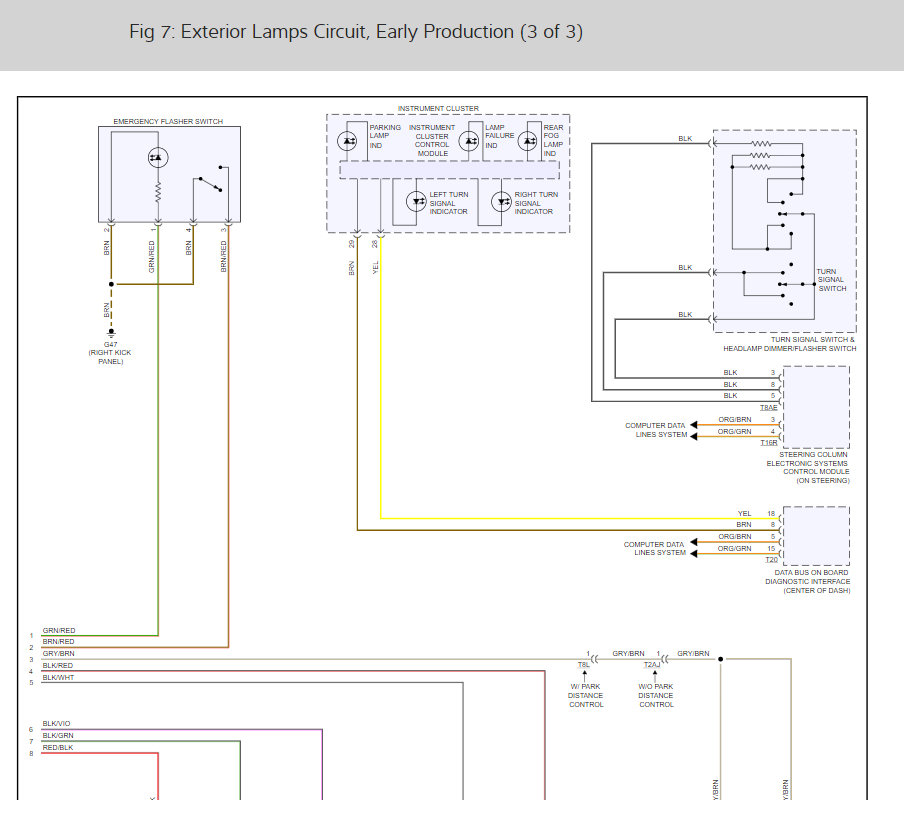
Task: Click the 'LEFT TURN SIGNAL INDICATOR' text
Action: [x=449, y=203]
